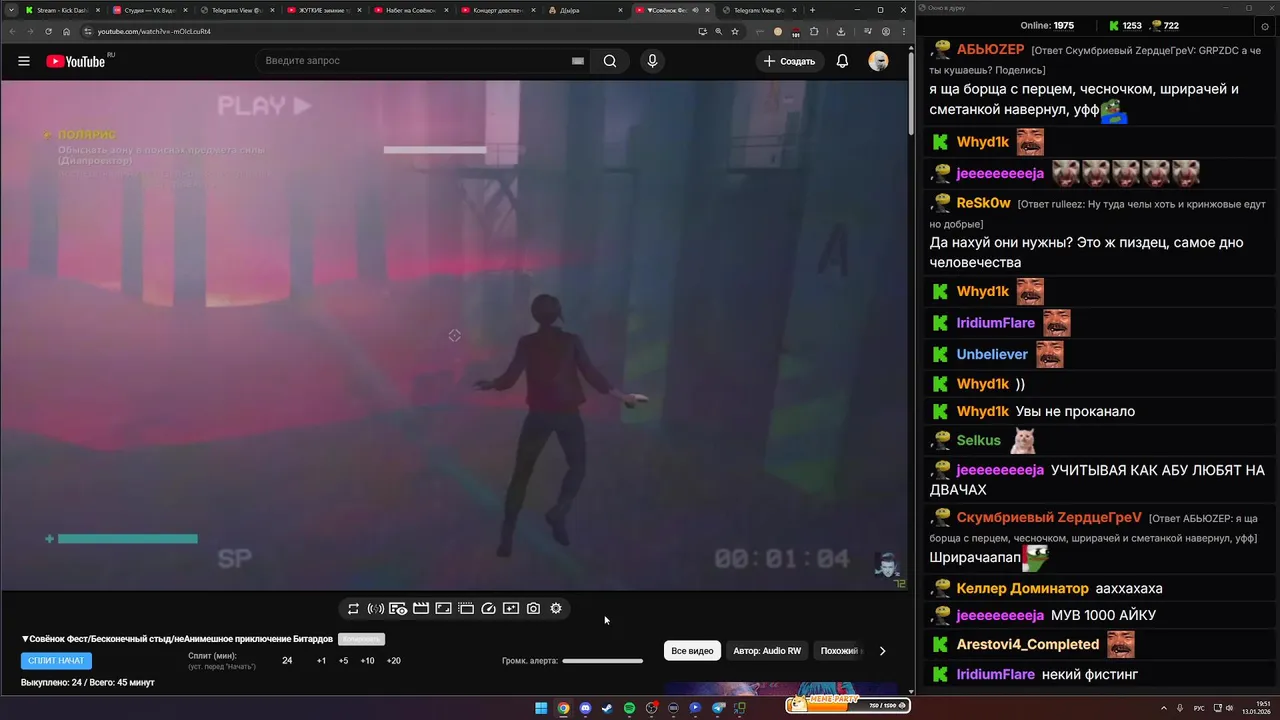Viewport: 1280px width, 720px height.
Task: Click username ReSk0w in chat
Action: click(983, 202)
